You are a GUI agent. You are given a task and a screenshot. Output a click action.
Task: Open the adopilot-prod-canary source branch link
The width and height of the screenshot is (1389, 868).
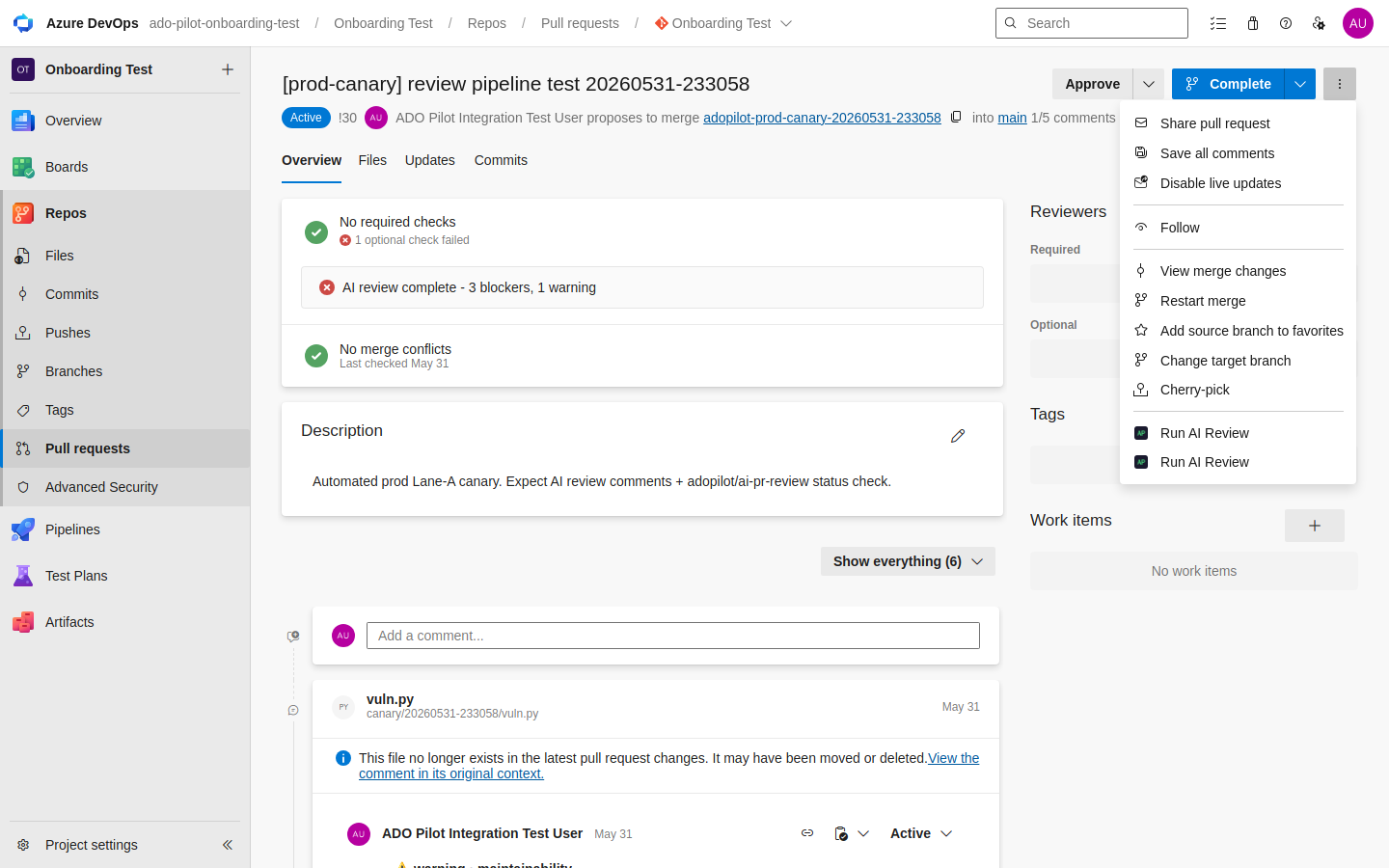pos(822,118)
